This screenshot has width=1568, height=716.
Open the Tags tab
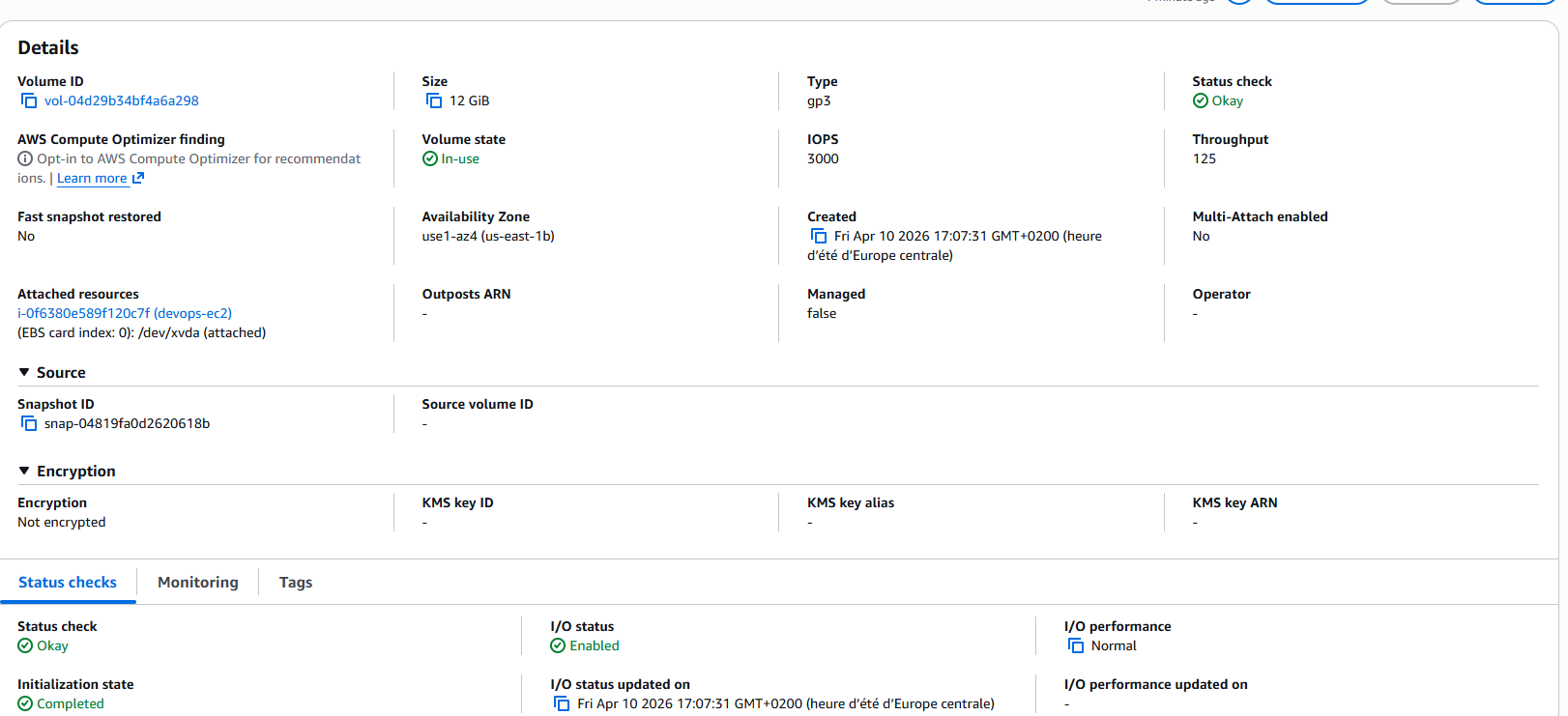point(295,583)
